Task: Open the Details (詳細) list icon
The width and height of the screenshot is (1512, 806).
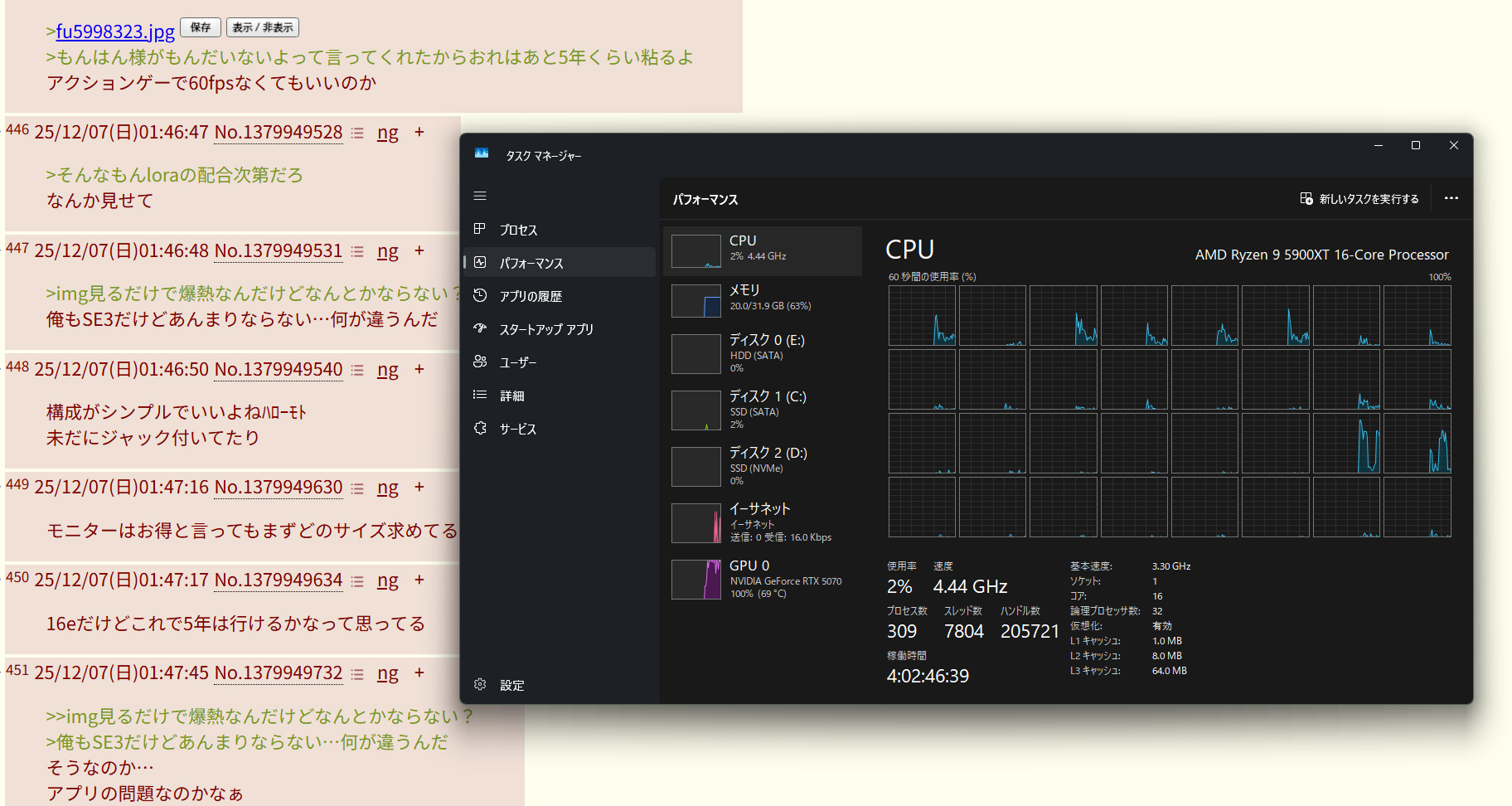Action: pos(480,395)
